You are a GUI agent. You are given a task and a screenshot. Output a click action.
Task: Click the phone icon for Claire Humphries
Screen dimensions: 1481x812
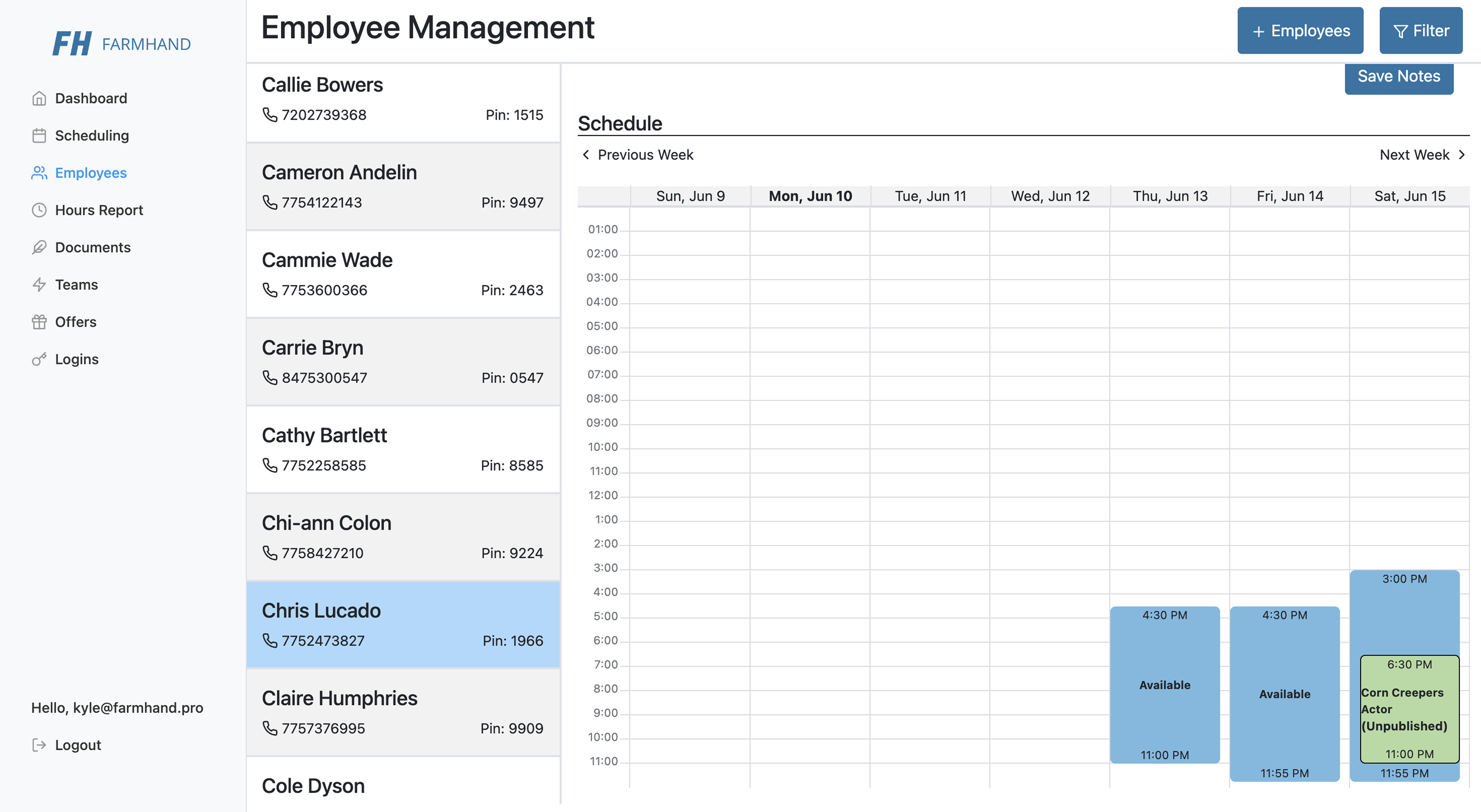(x=270, y=728)
